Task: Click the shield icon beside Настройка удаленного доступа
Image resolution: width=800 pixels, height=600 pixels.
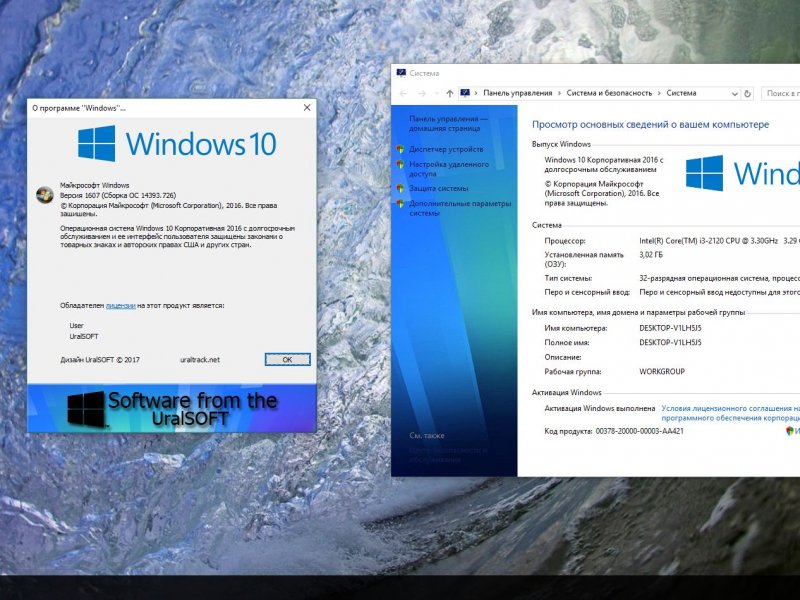Action: click(x=401, y=164)
